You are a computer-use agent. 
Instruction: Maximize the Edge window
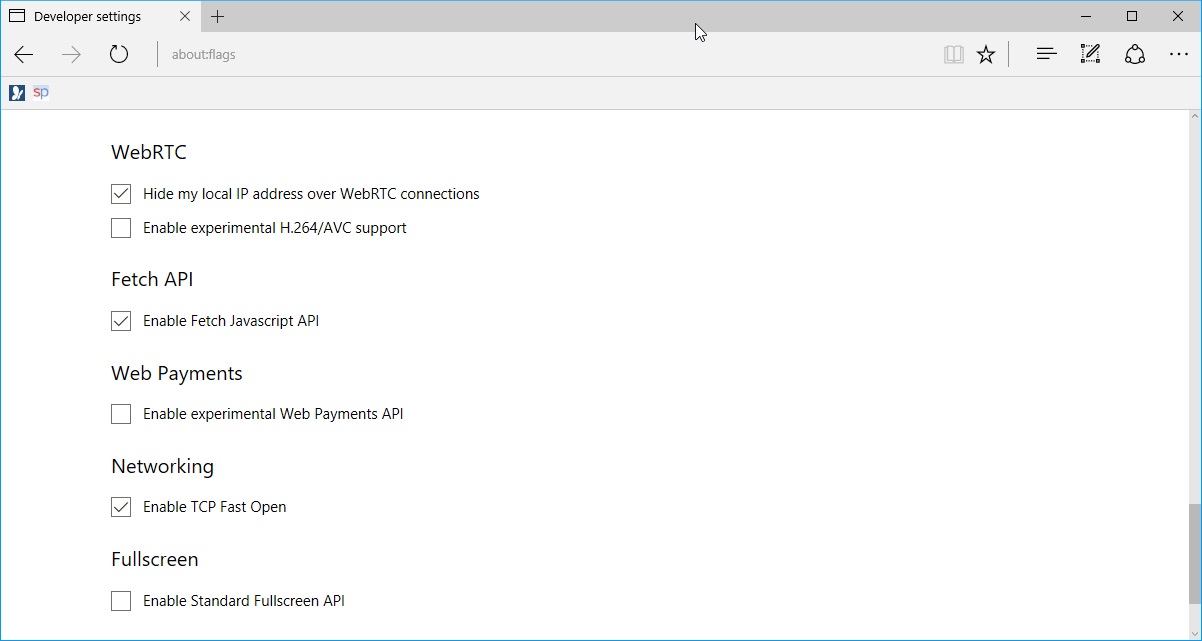coord(1132,16)
